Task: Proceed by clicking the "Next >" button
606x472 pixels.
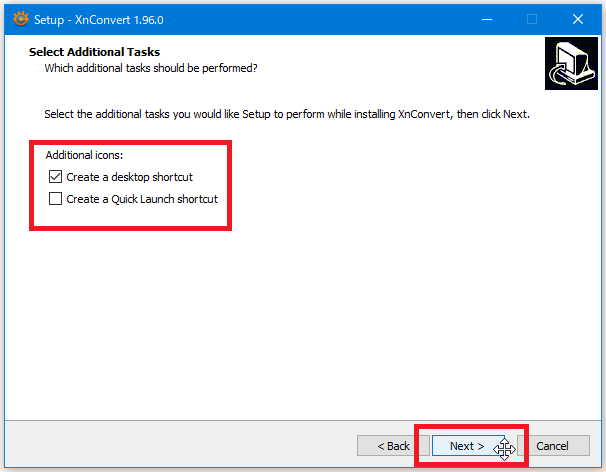Action: pos(467,446)
